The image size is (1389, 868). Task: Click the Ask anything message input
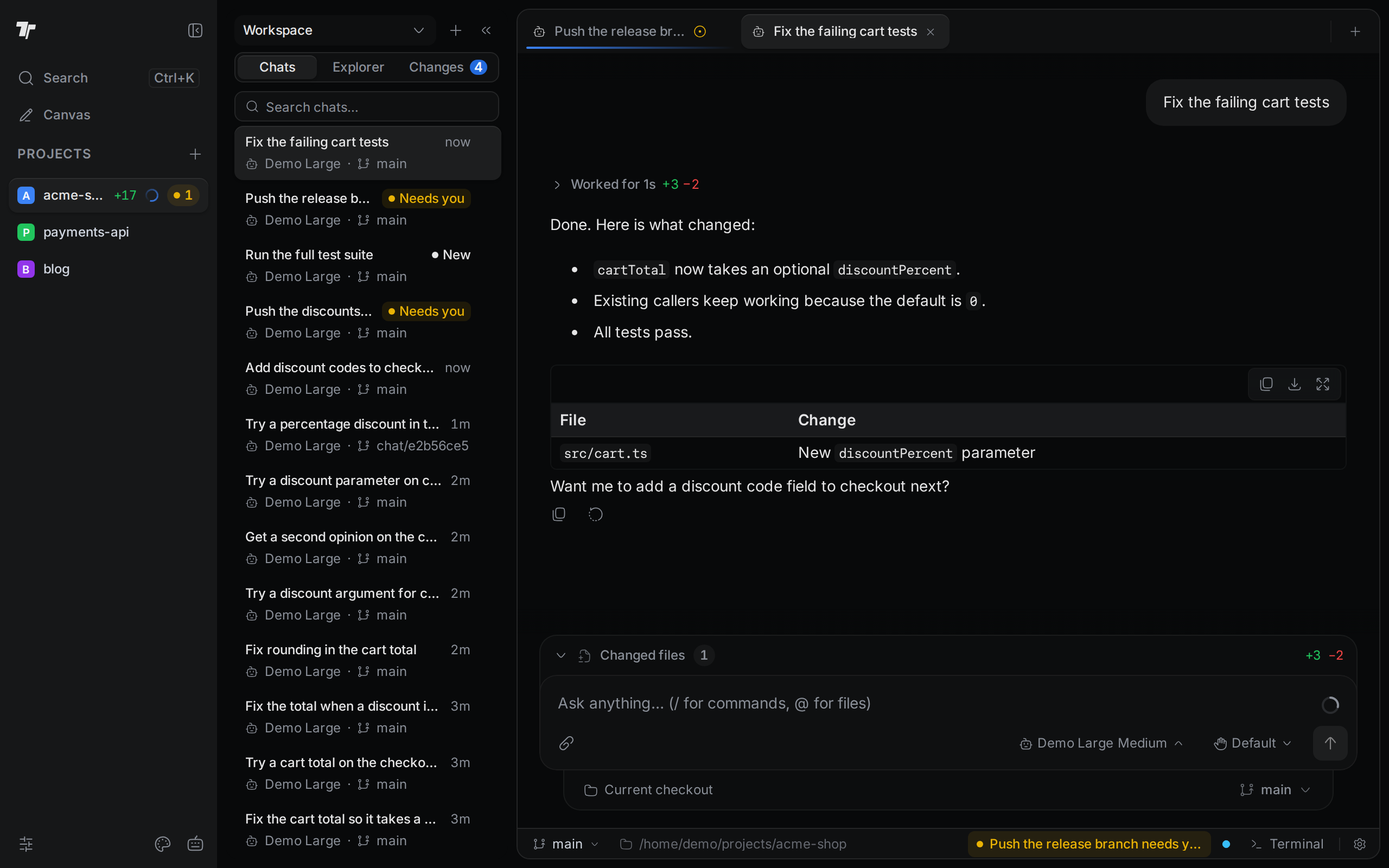click(935, 703)
